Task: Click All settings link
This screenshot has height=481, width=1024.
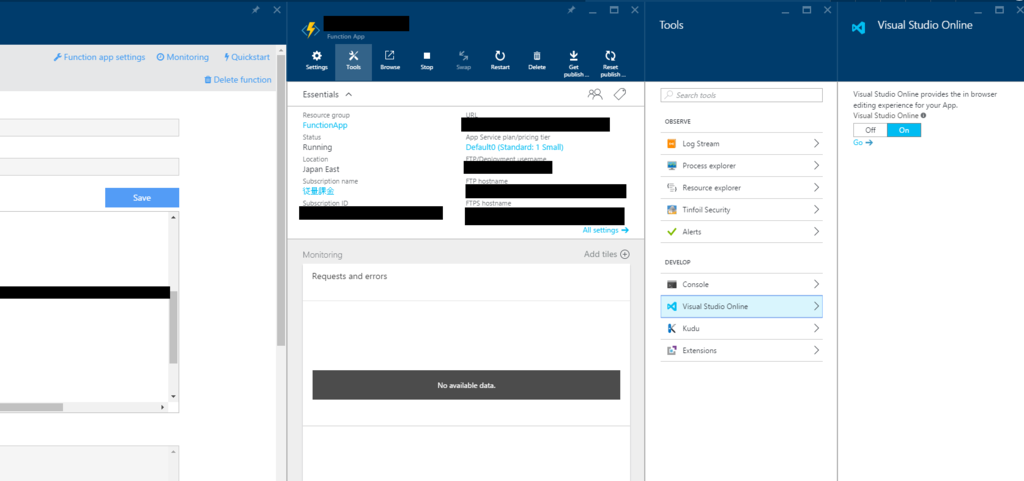Action: coord(605,230)
